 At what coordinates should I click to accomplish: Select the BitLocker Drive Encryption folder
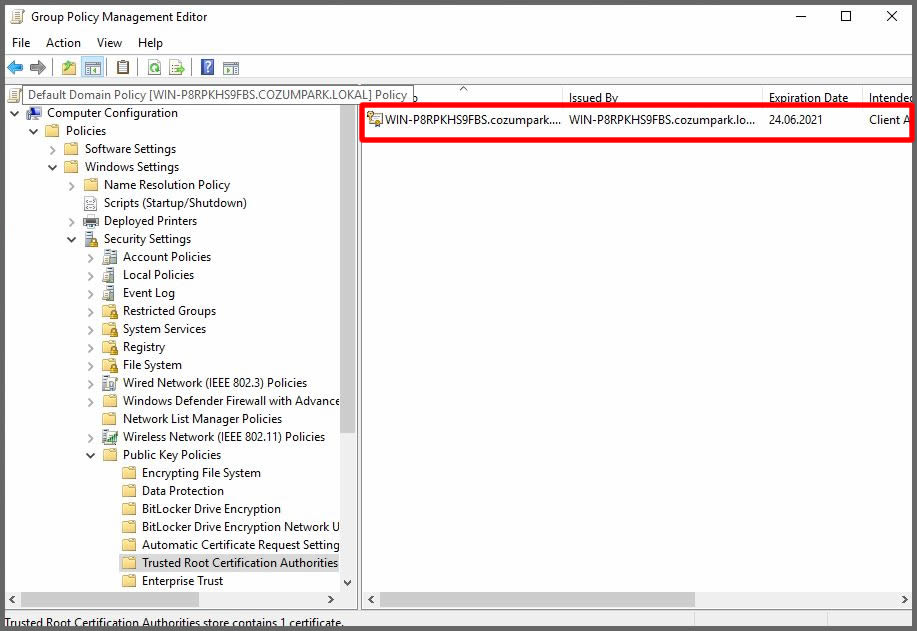point(211,509)
